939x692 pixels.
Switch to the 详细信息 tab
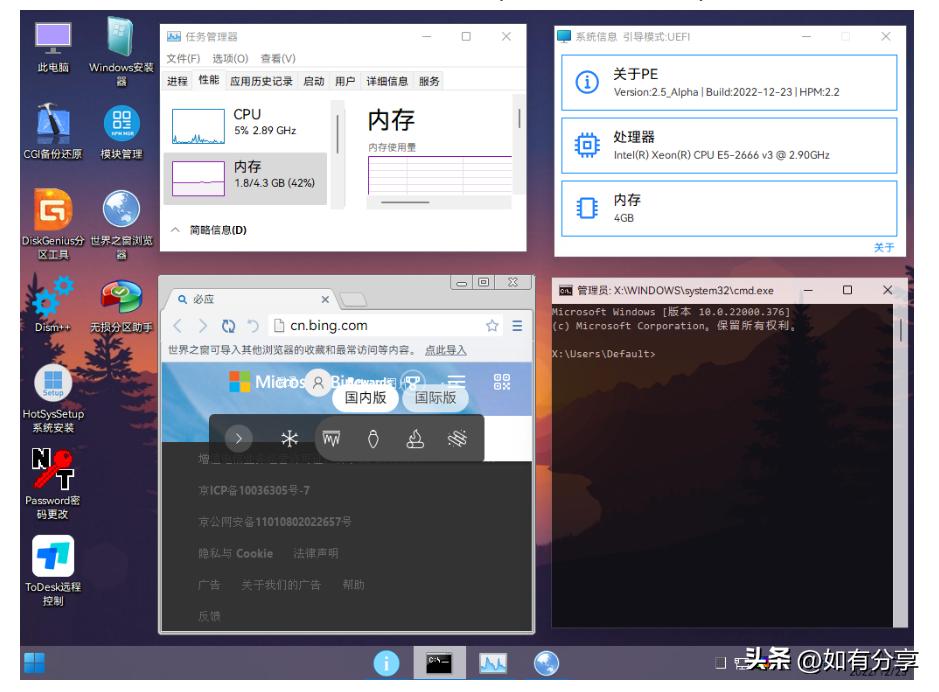coord(387,81)
